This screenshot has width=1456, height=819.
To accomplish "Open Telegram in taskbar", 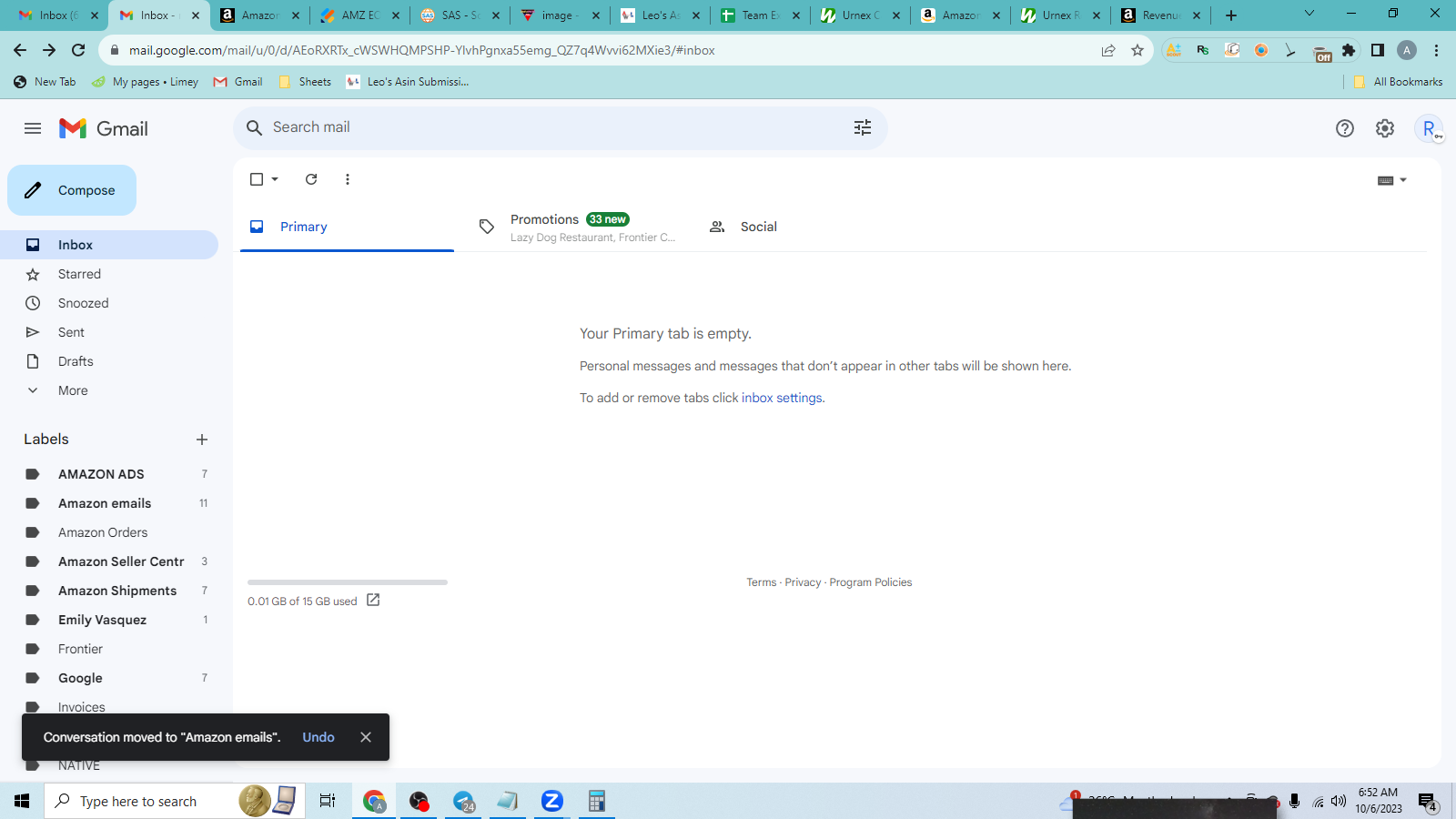I will (x=464, y=801).
